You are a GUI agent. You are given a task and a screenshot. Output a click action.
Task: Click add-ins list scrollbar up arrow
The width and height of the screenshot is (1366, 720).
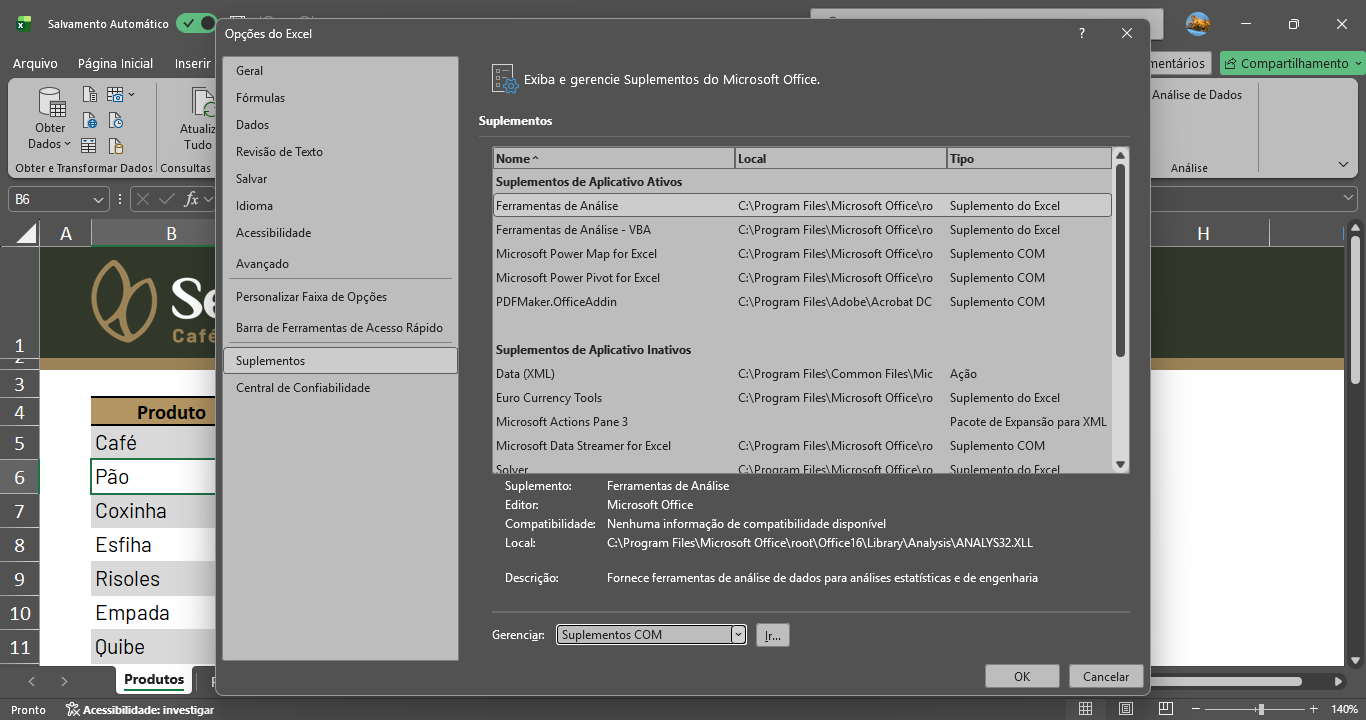pyautogui.click(x=1120, y=155)
